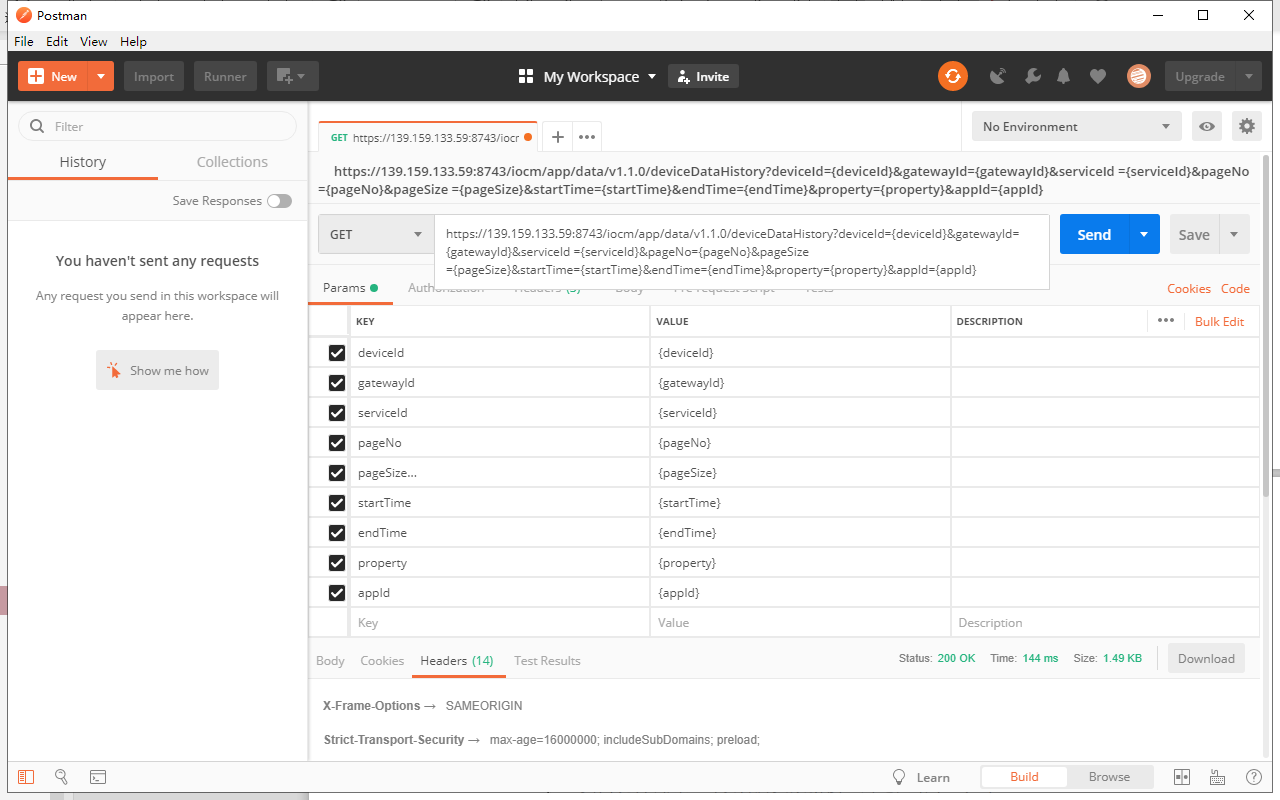1280x800 pixels.
Task: Uncheck the endTime parameter checkbox
Action: tap(336, 533)
